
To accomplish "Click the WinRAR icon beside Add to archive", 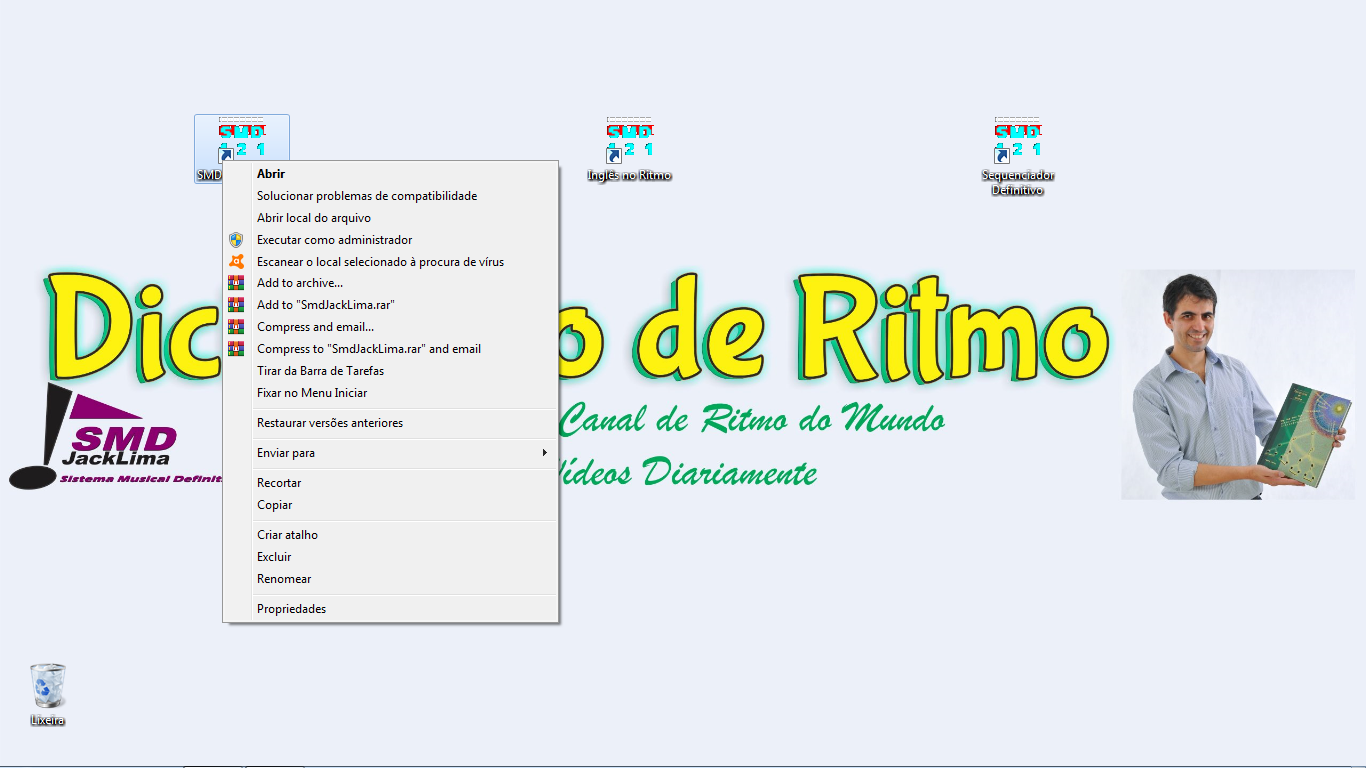I will (236, 283).
